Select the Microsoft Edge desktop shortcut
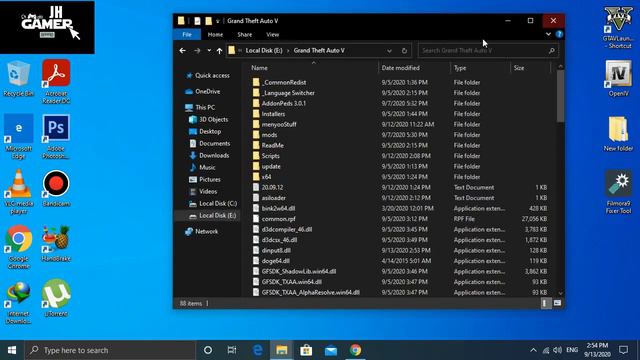 click(x=18, y=137)
